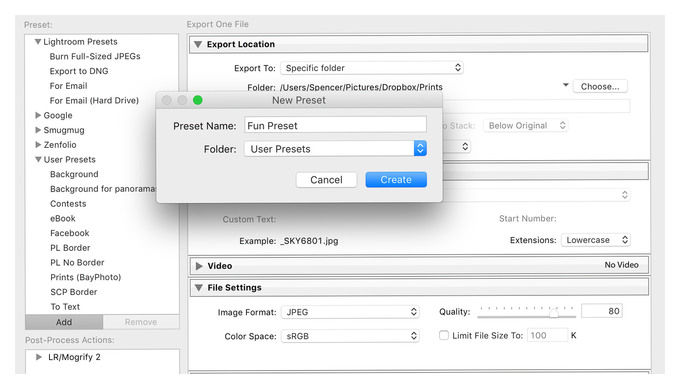Open the Extensions Lowercase dropdown

[x=595, y=240]
